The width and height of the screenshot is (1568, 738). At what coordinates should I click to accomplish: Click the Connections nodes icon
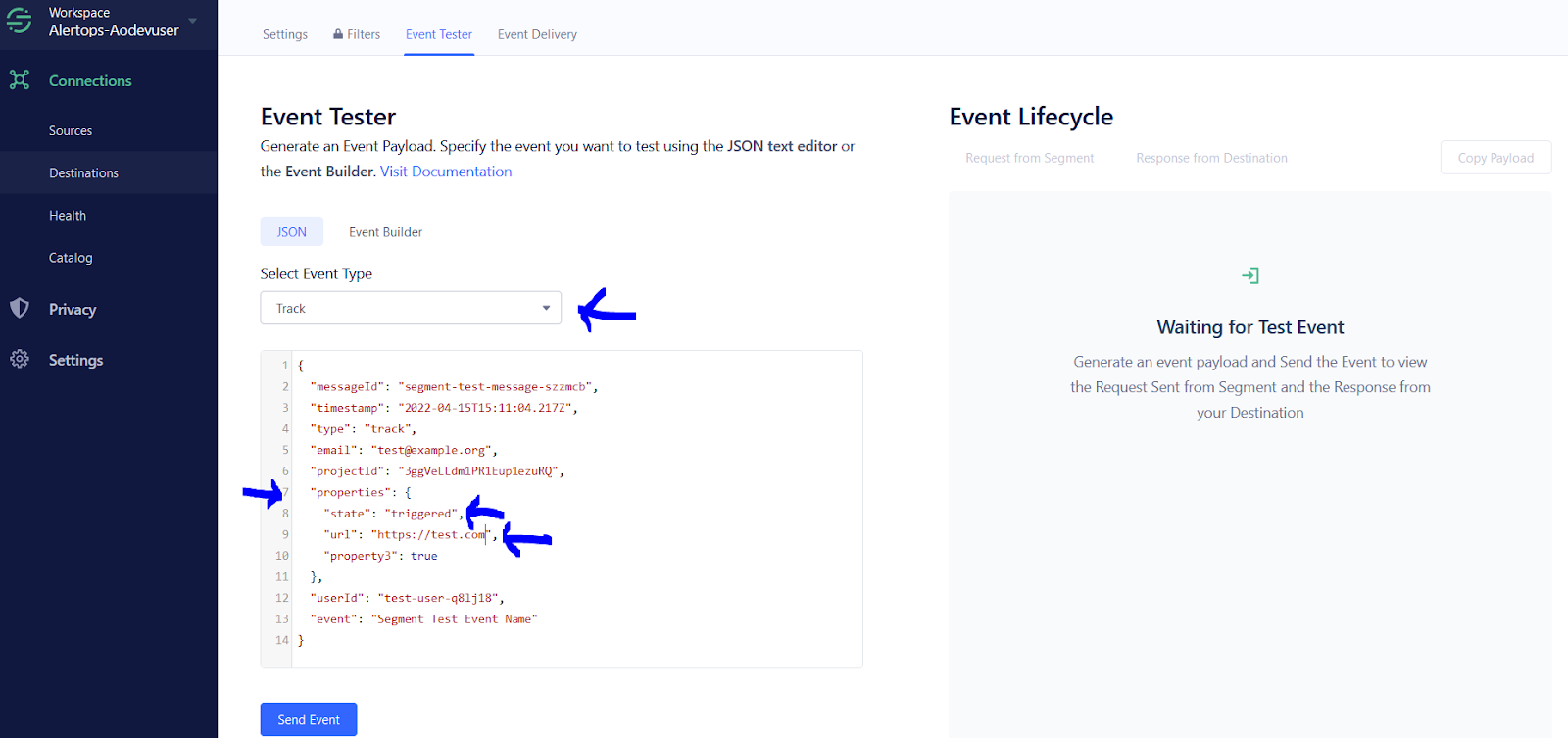[x=20, y=80]
